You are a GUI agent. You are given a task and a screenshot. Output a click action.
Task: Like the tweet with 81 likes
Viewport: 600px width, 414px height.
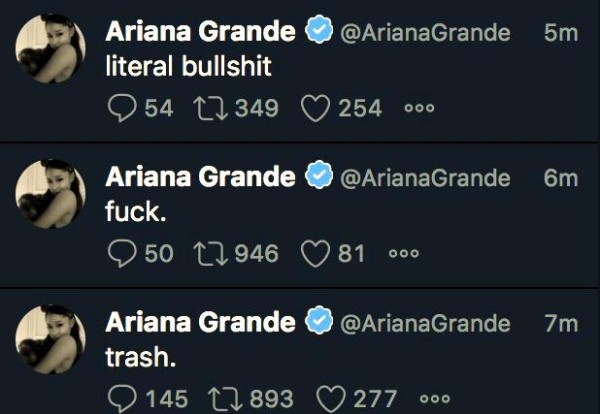click(x=315, y=254)
